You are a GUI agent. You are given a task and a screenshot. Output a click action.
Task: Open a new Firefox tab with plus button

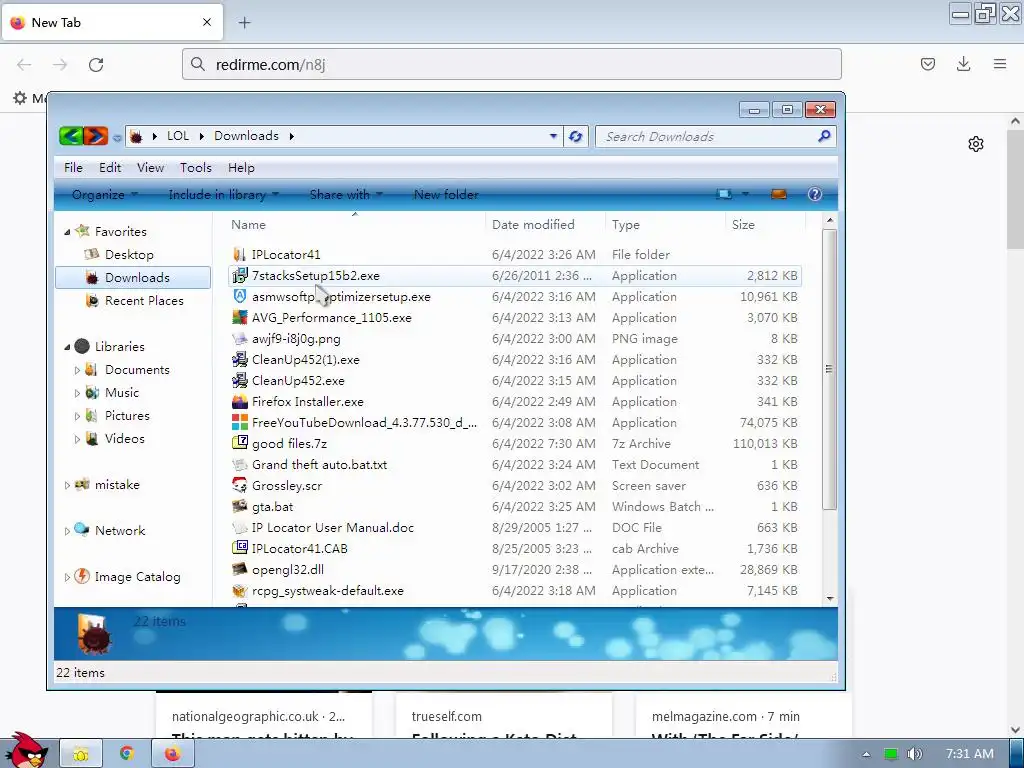point(244,22)
